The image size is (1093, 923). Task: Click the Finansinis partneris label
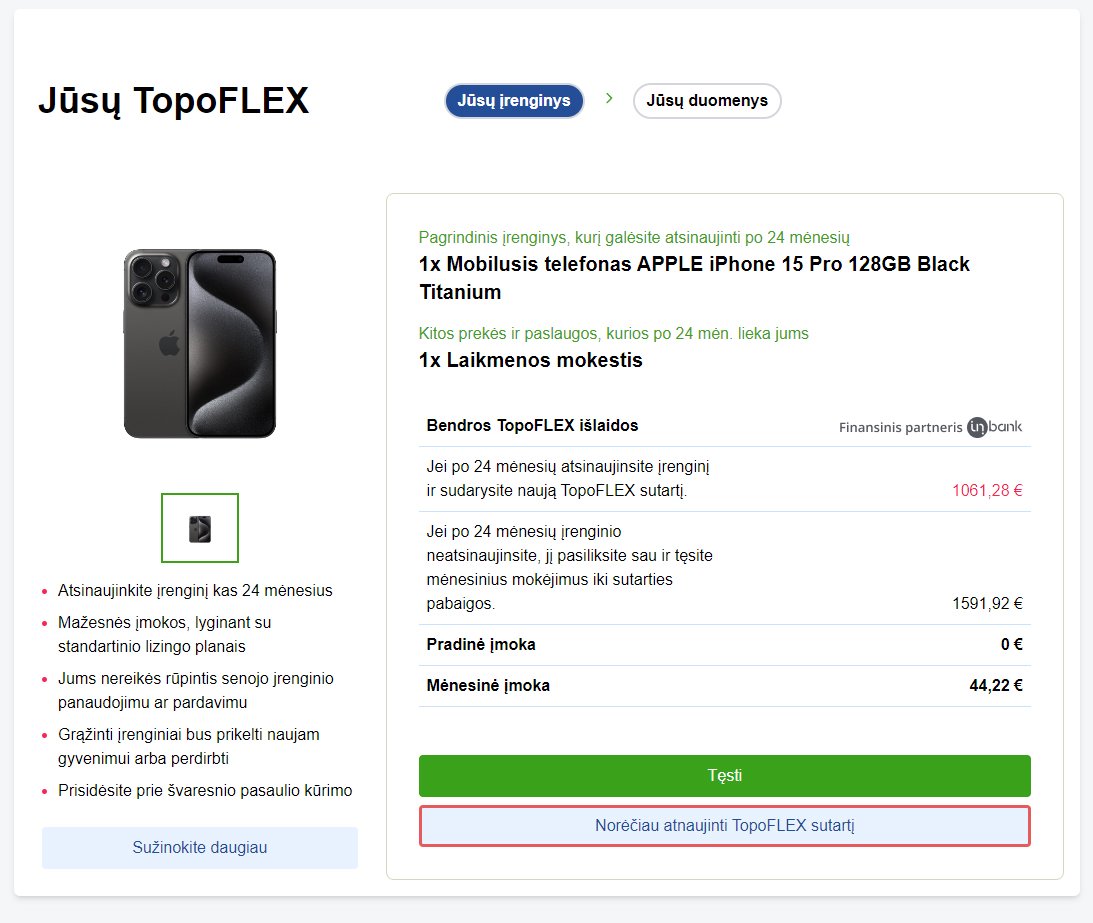tap(900, 427)
